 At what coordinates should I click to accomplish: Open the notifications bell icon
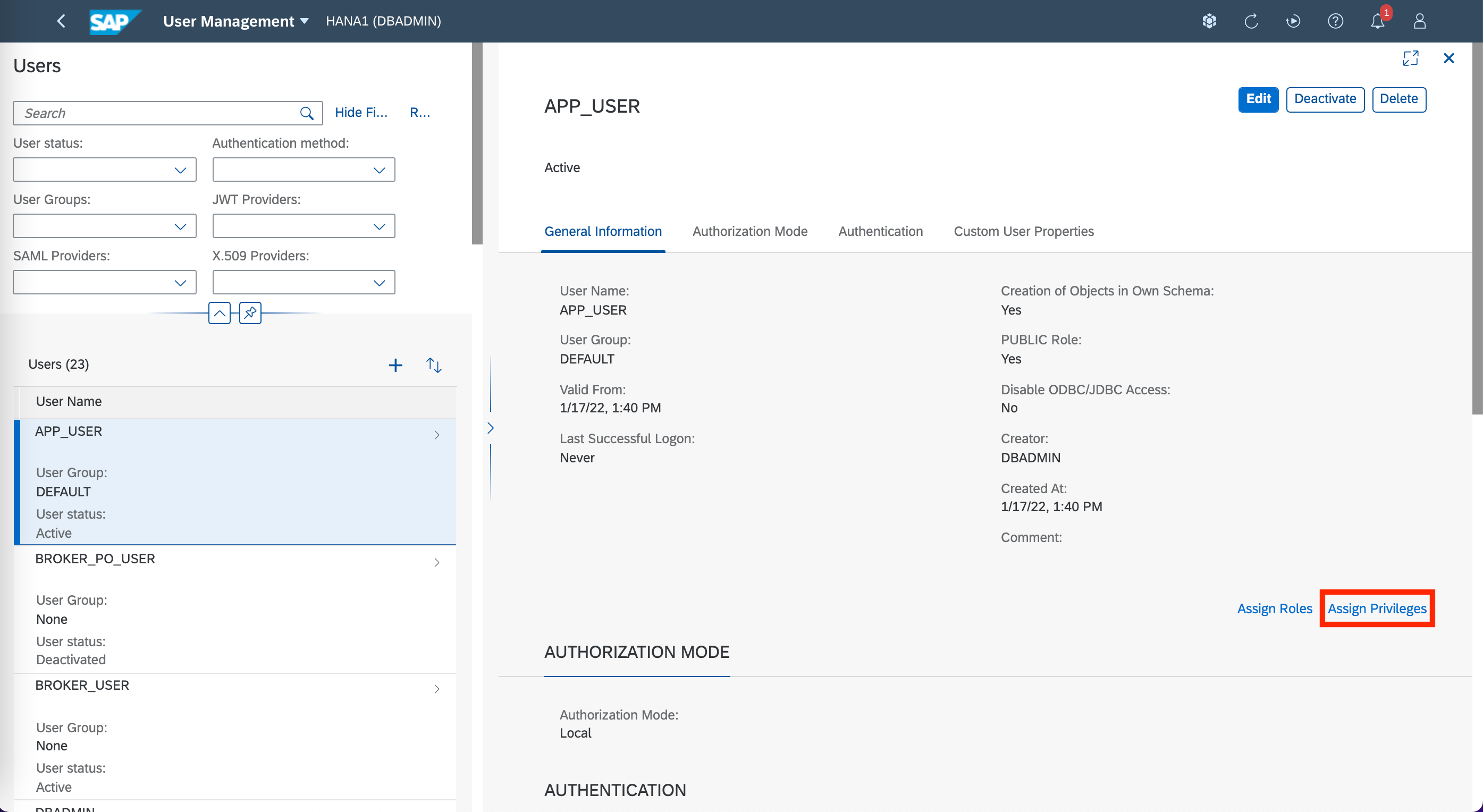(1377, 21)
